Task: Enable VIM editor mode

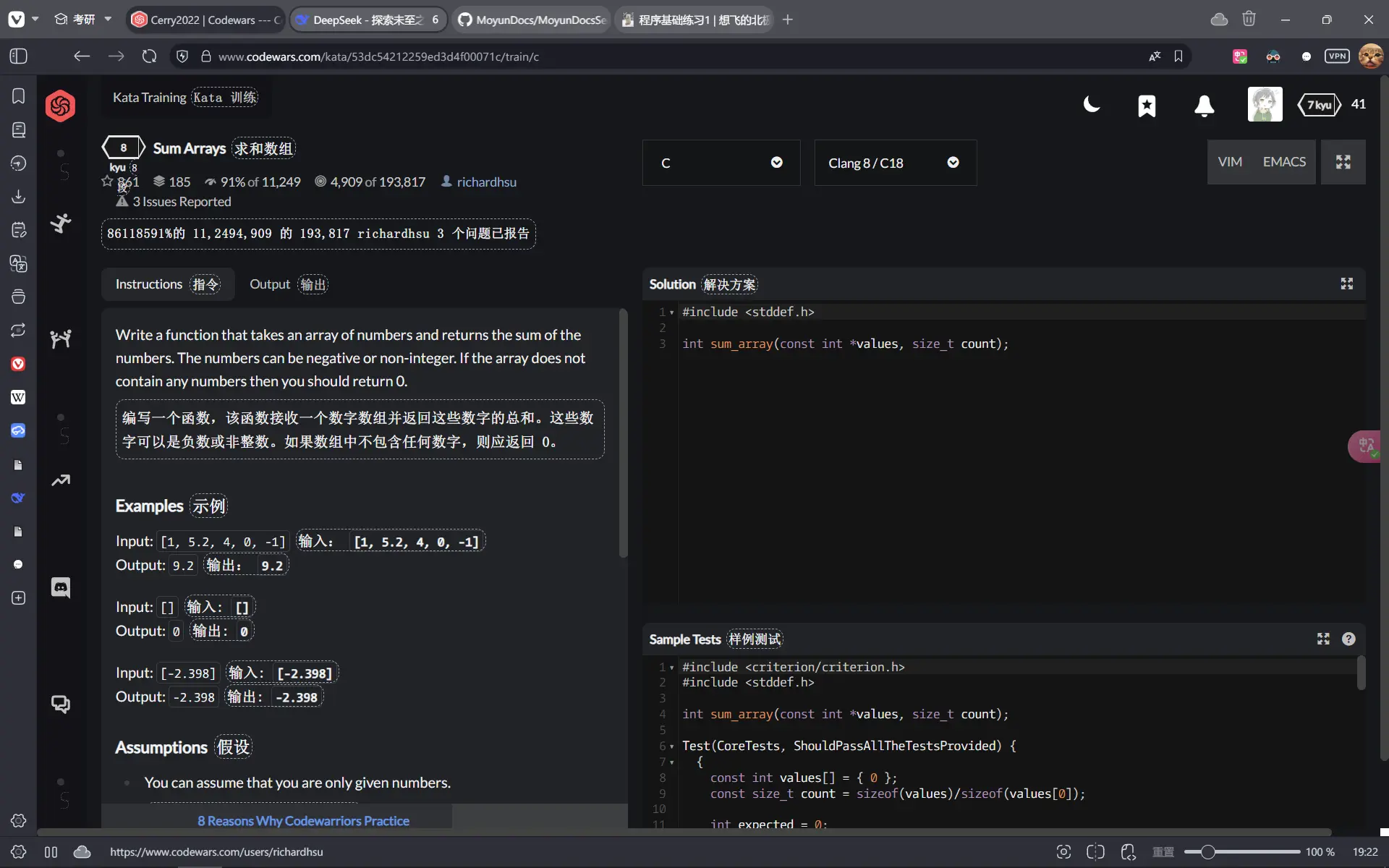Action: pos(1230,162)
